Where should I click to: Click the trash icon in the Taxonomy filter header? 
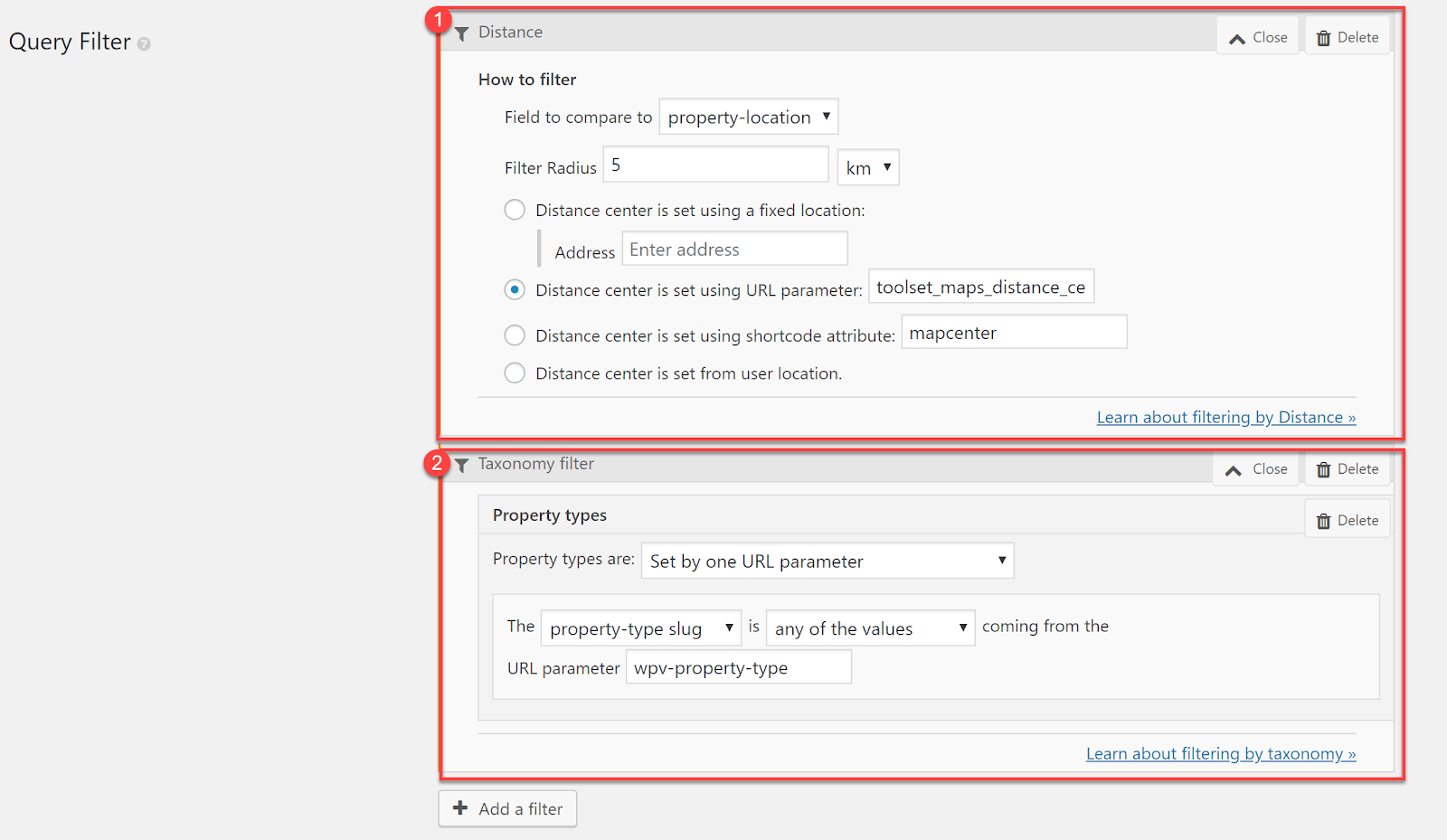pos(1322,468)
